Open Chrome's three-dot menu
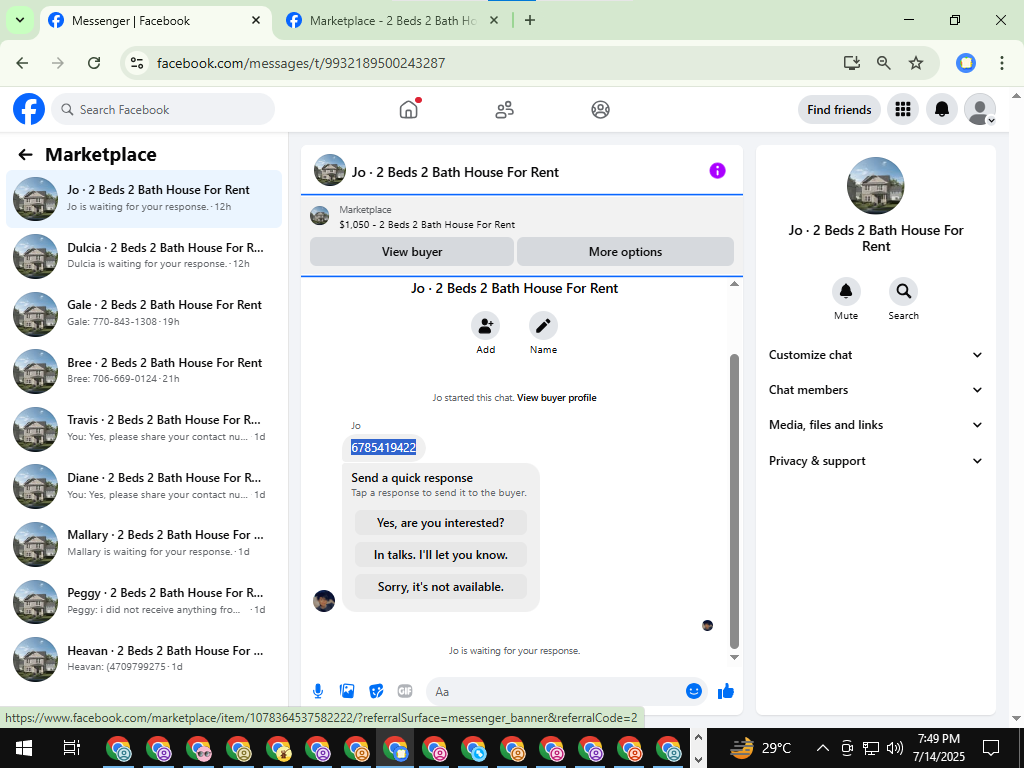This screenshot has height=768, width=1024. pos(1001,63)
